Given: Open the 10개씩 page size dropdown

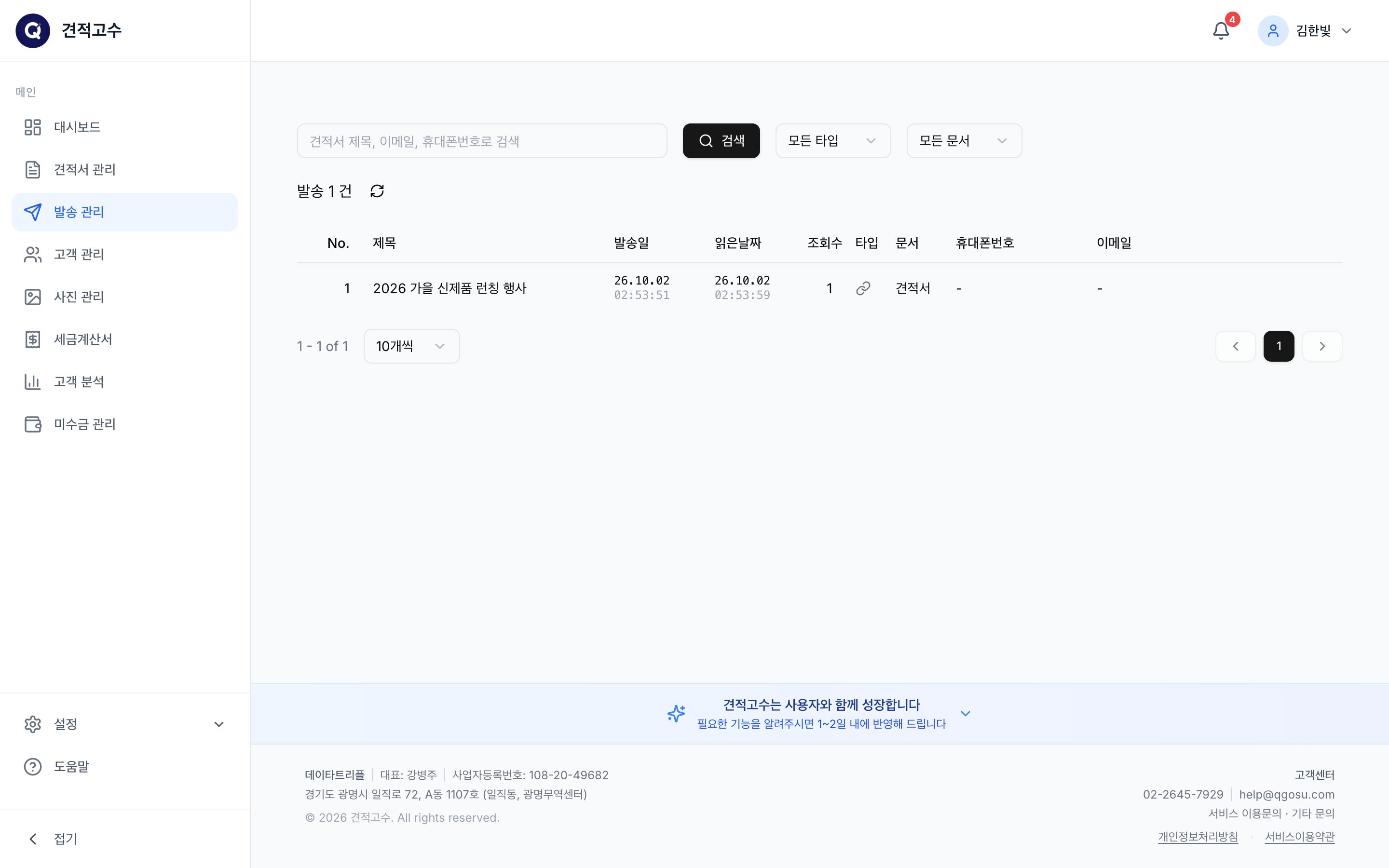Looking at the screenshot, I should pyautogui.click(x=411, y=346).
